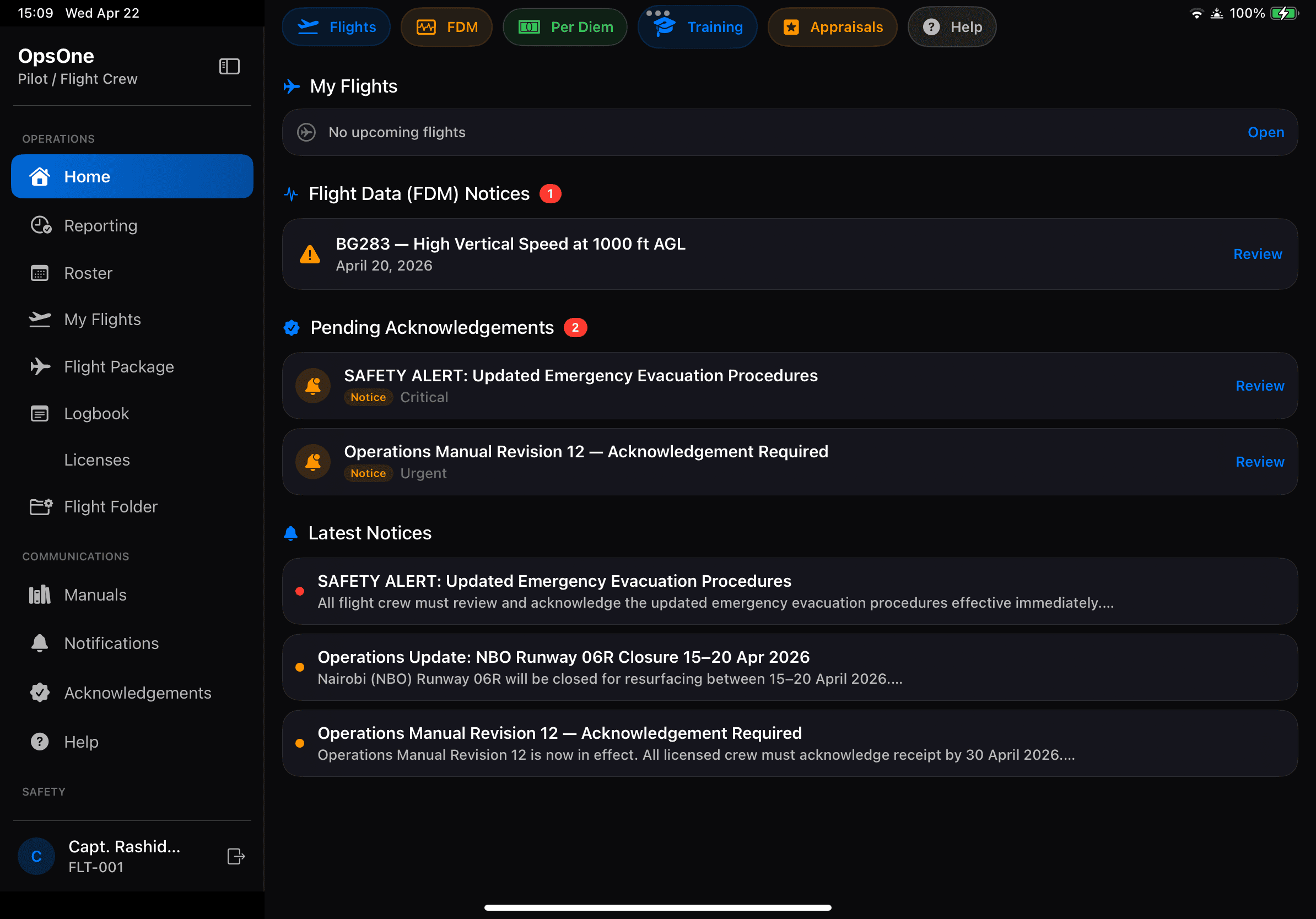The image size is (1316, 919).
Task: Review the Safety Alert pending acknowledgement
Action: tap(1260, 386)
